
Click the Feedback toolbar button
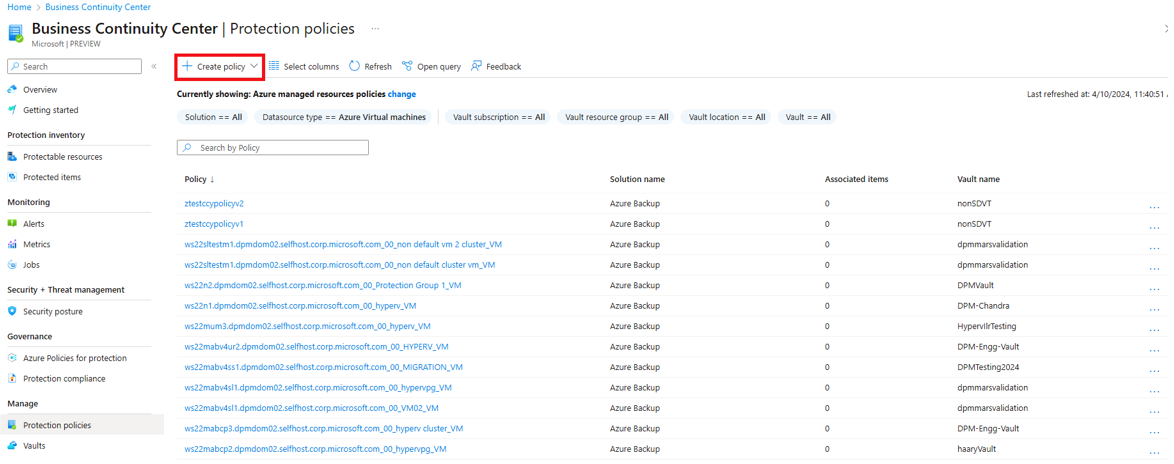496,67
